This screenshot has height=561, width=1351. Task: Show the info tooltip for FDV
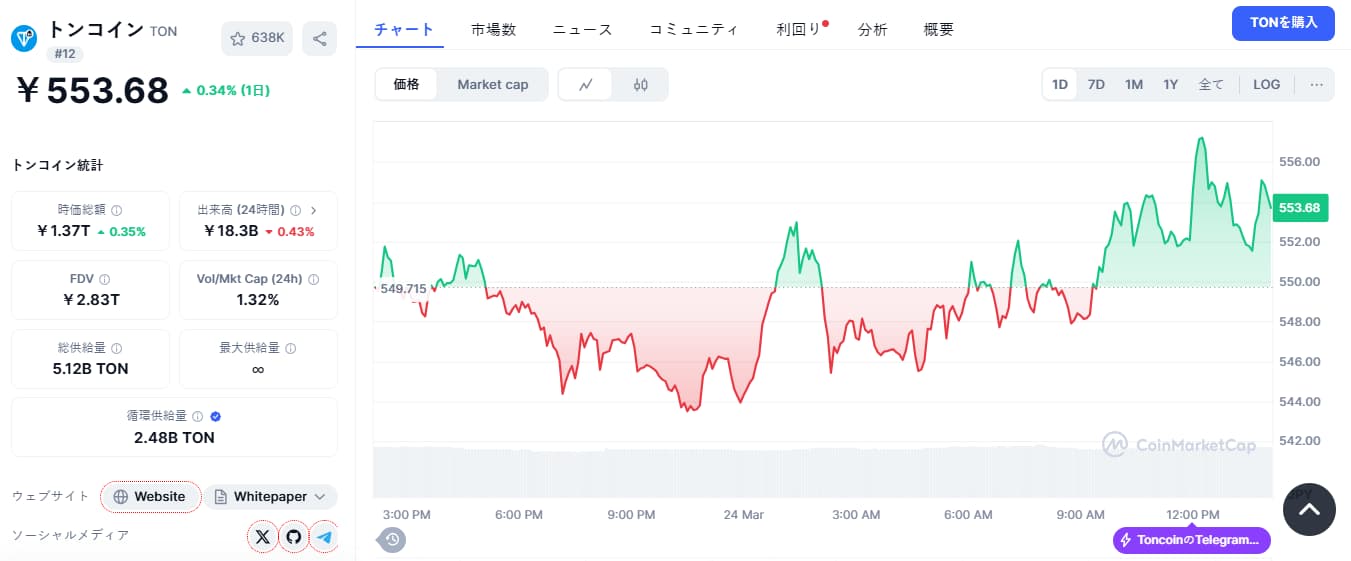pyautogui.click(x=105, y=280)
